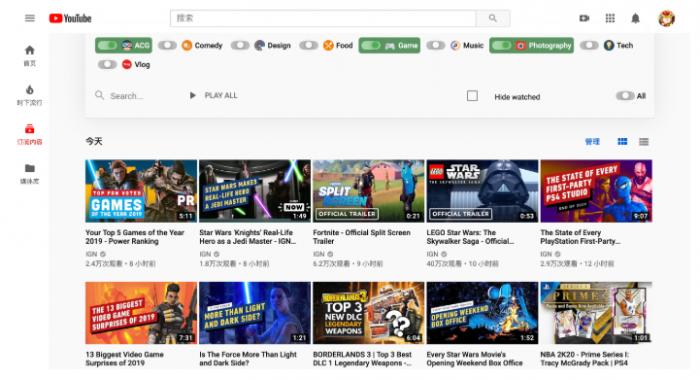Turn on the Vlog category toggle
The height and width of the screenshot is (380, 700).
107,64
